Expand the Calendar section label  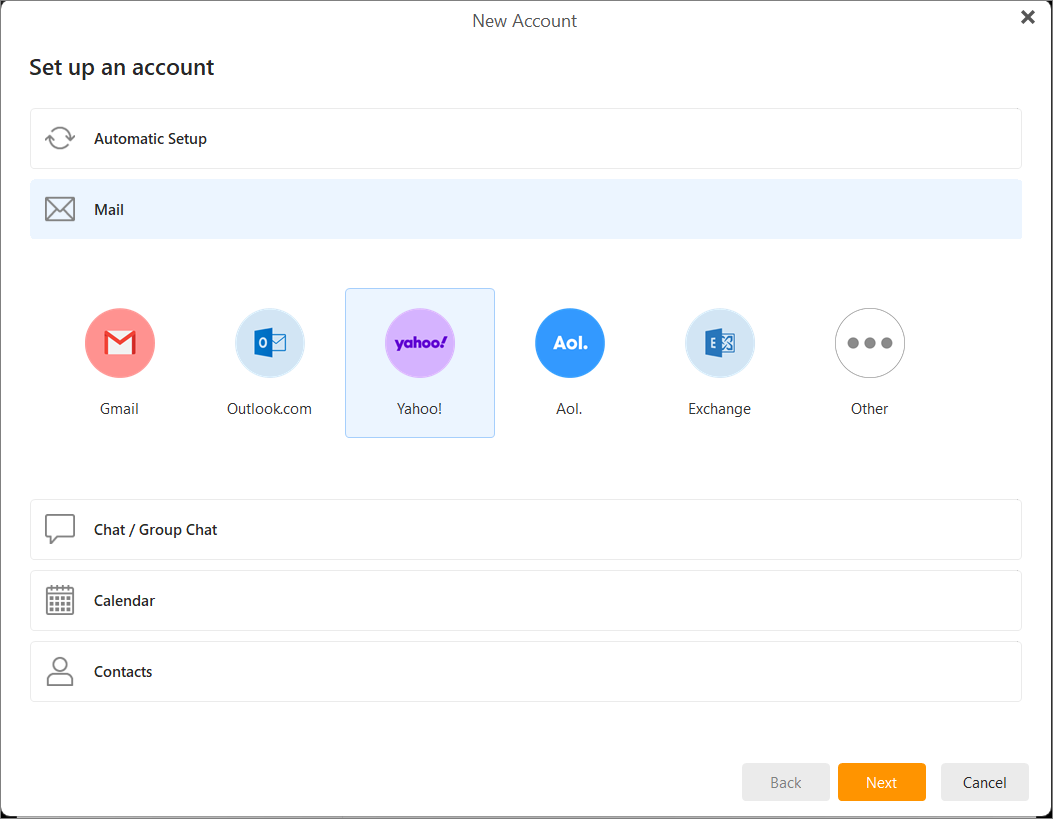pyautogui.click(x=124, y=601)
